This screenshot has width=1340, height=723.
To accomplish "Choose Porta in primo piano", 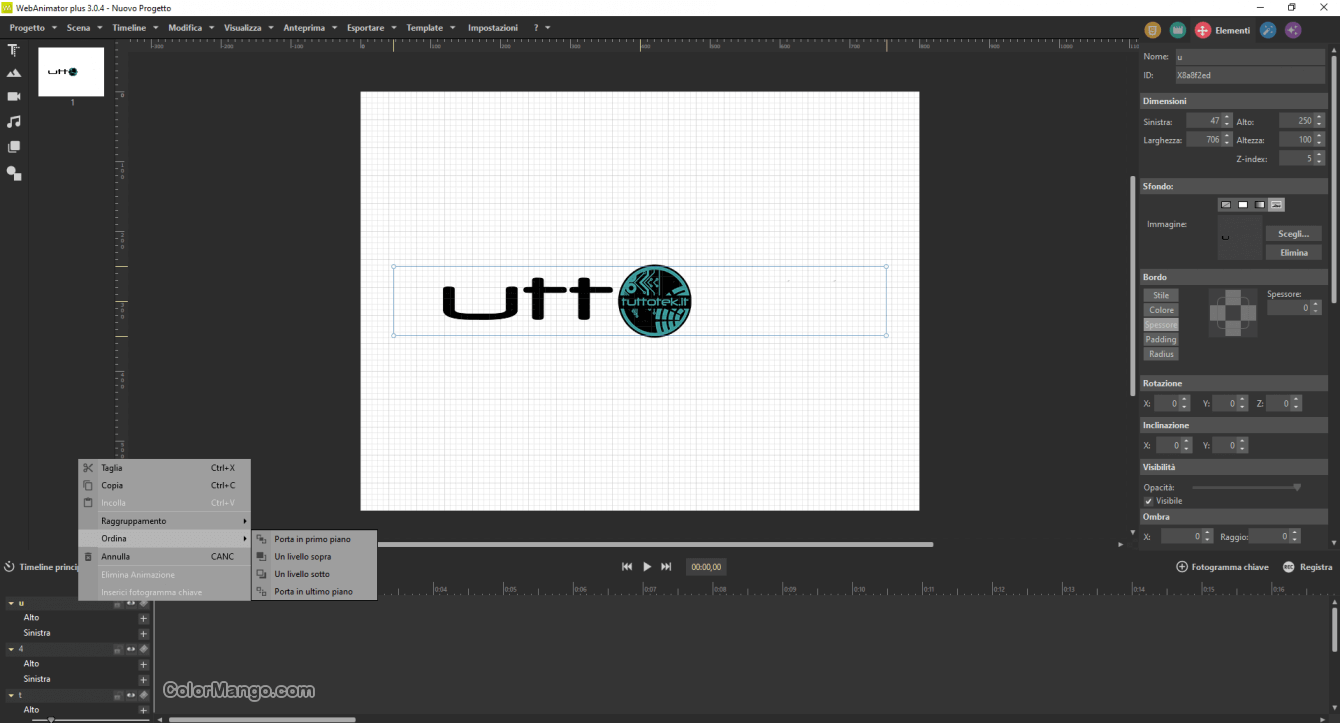I will [x=315, y=539].
